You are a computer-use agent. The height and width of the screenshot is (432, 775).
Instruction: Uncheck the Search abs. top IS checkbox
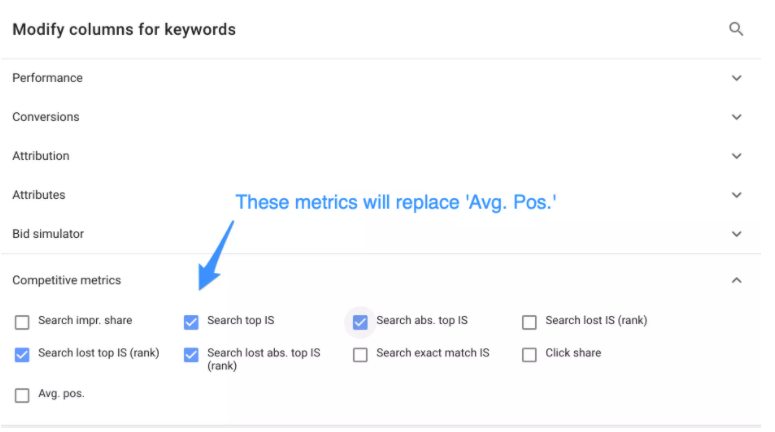(x=360, y=322)
